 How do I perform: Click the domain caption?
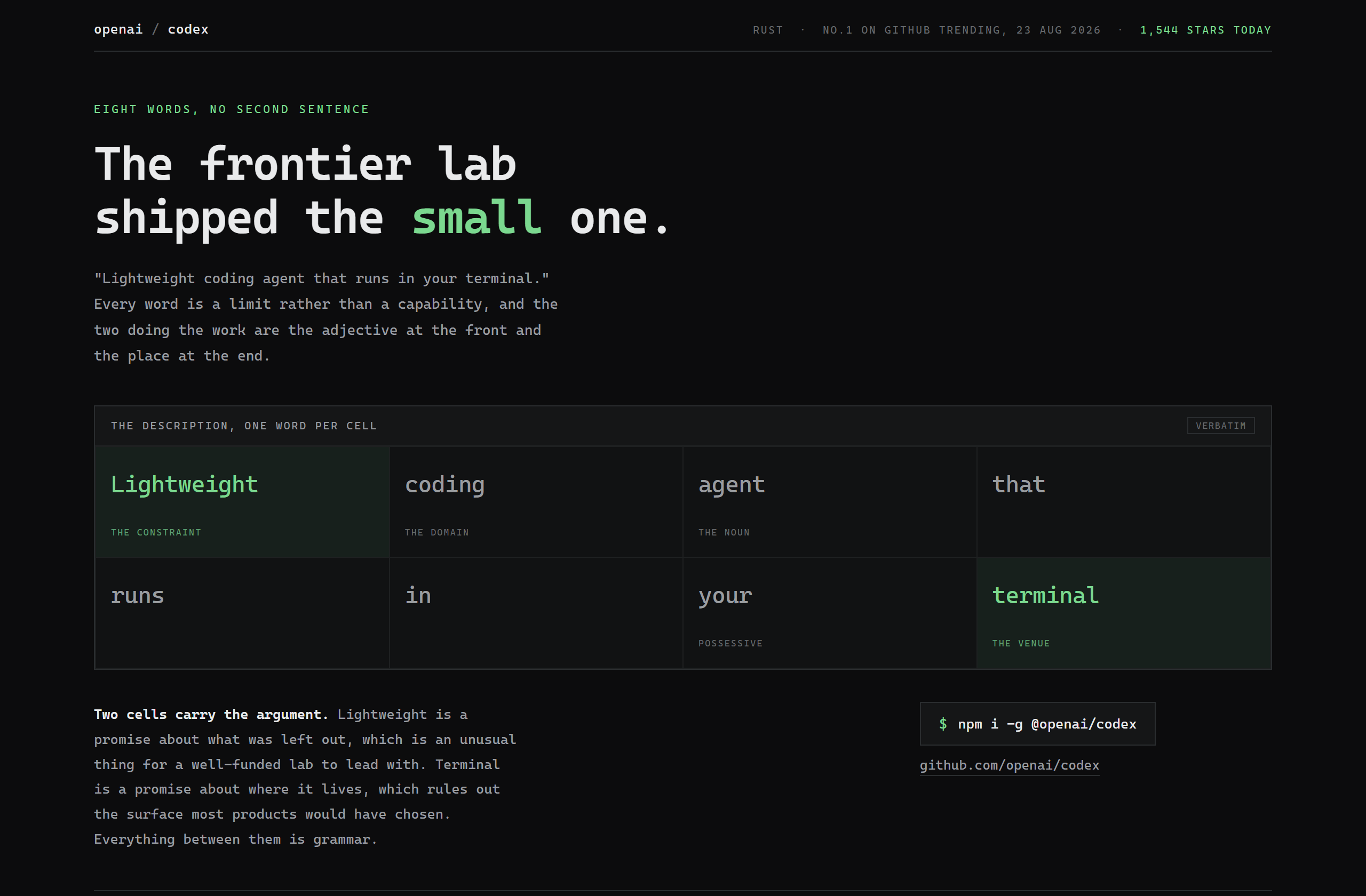point(437,532)
